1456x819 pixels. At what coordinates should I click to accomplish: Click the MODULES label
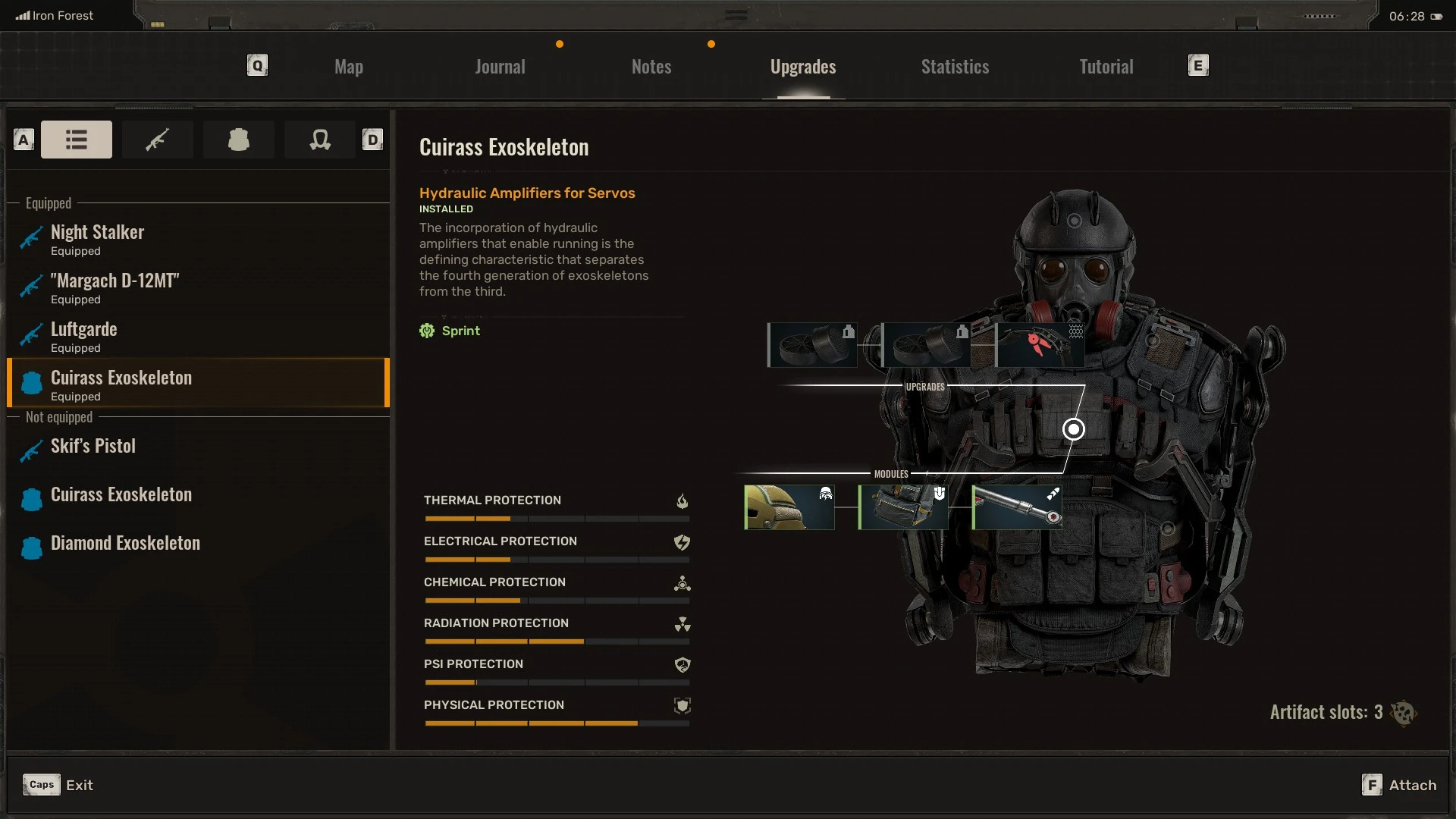[x=891, y=474]
